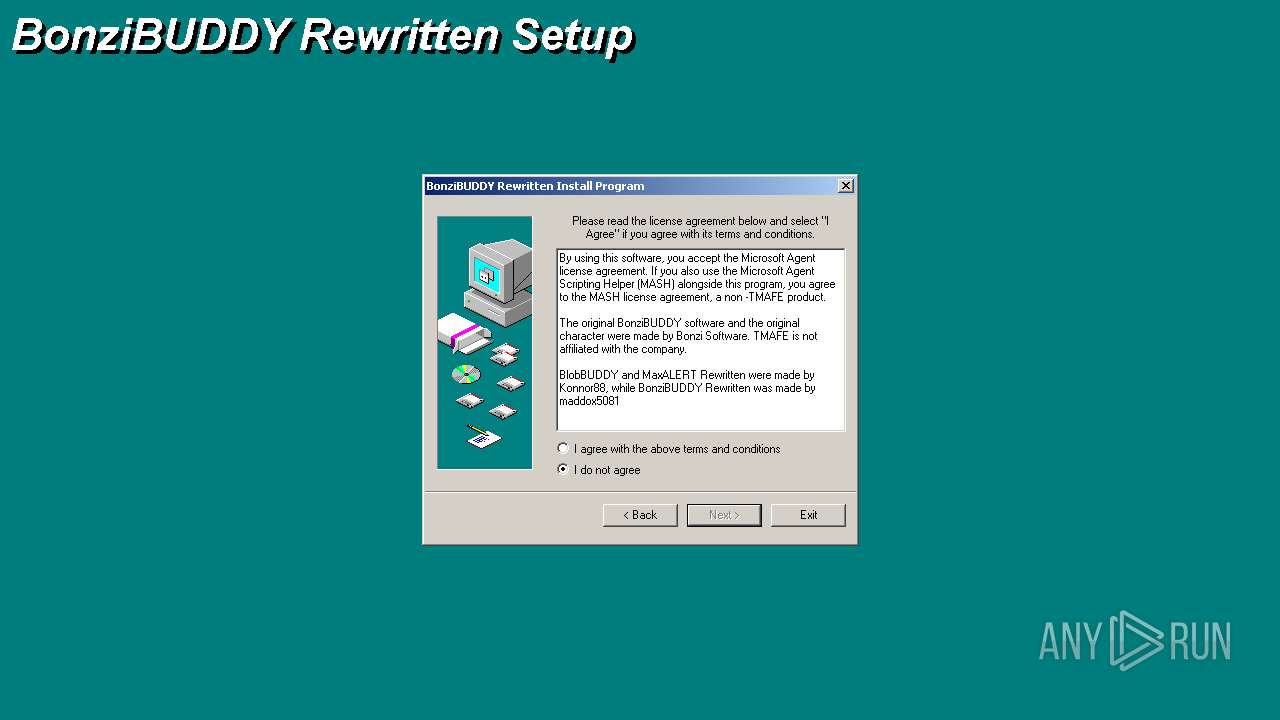Click the "BlobBUDDY and MaxALERT Rewritten" paragraph
The height and width of the screenshot is (720, 1280).
(687, 388)
